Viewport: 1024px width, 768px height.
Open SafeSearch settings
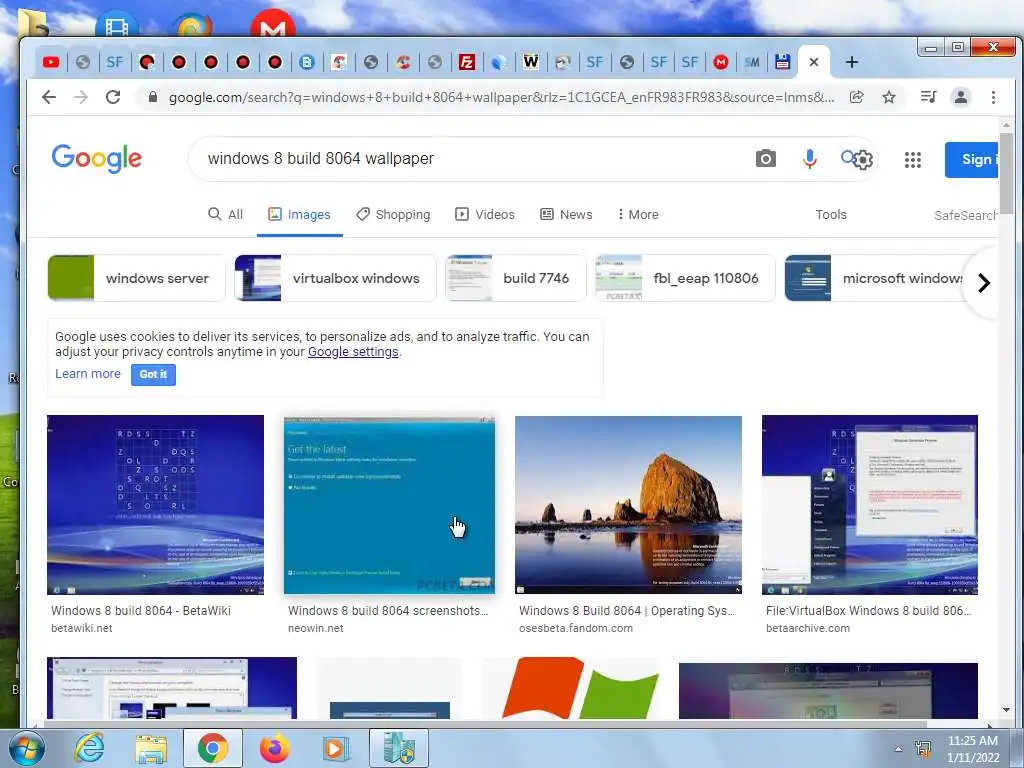[965, 215]
